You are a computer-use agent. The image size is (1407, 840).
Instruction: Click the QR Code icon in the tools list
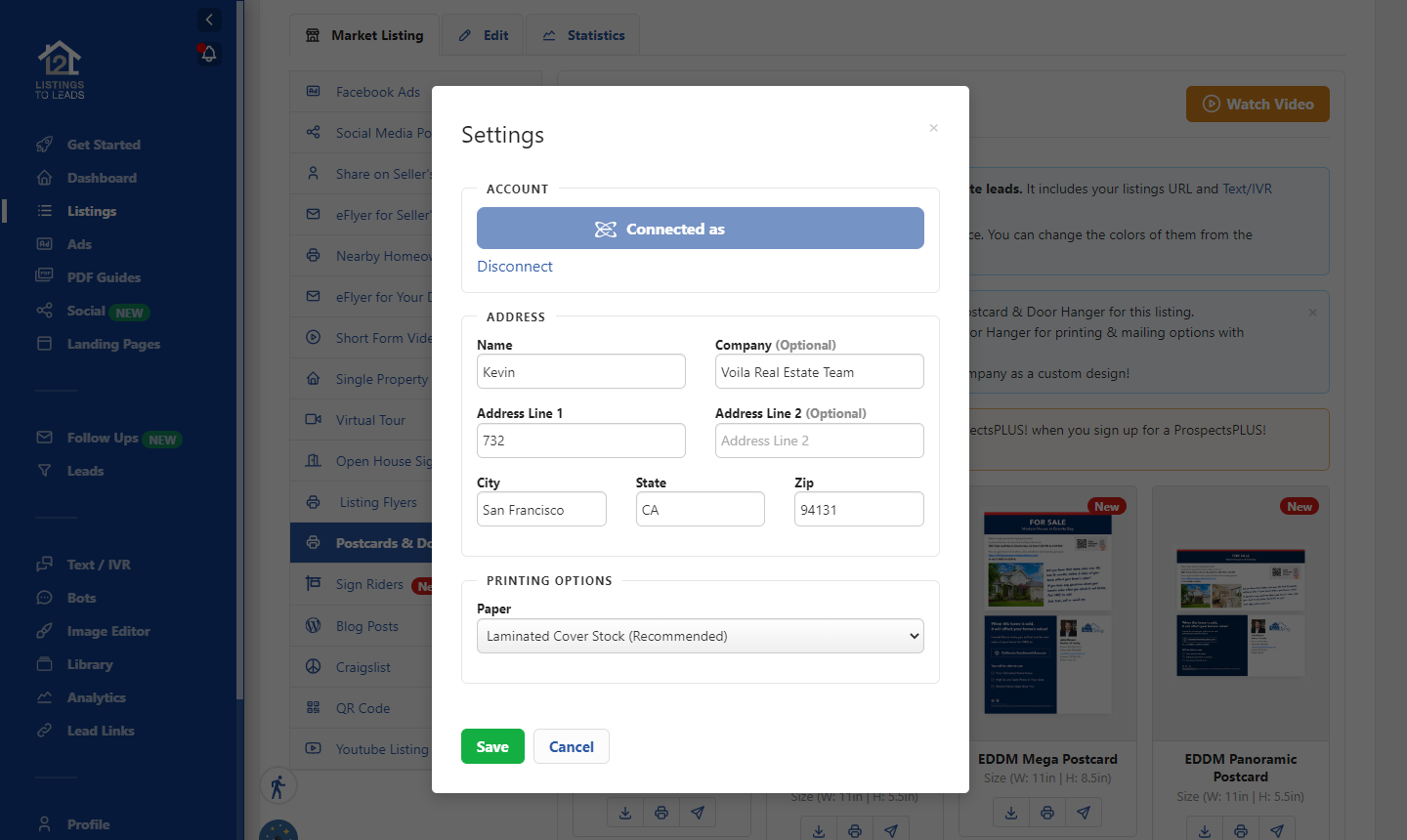click(315, 708)
